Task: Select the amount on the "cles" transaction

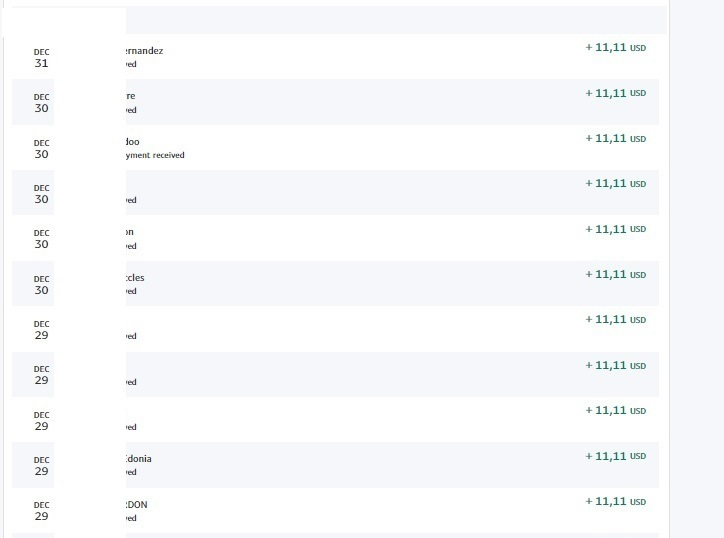Action: click(x=615, y=274)
